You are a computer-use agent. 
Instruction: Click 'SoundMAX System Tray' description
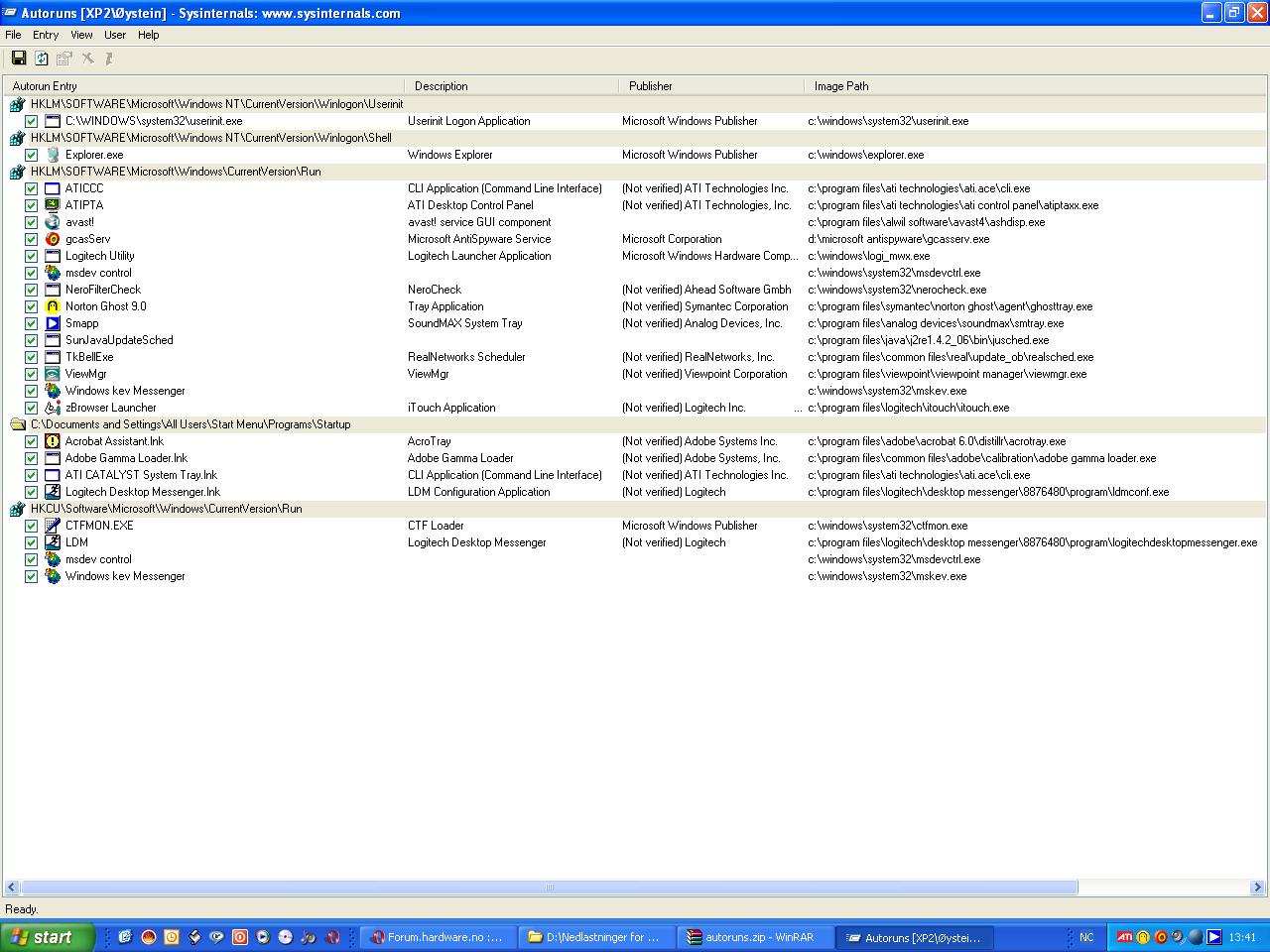coord(464,323)
